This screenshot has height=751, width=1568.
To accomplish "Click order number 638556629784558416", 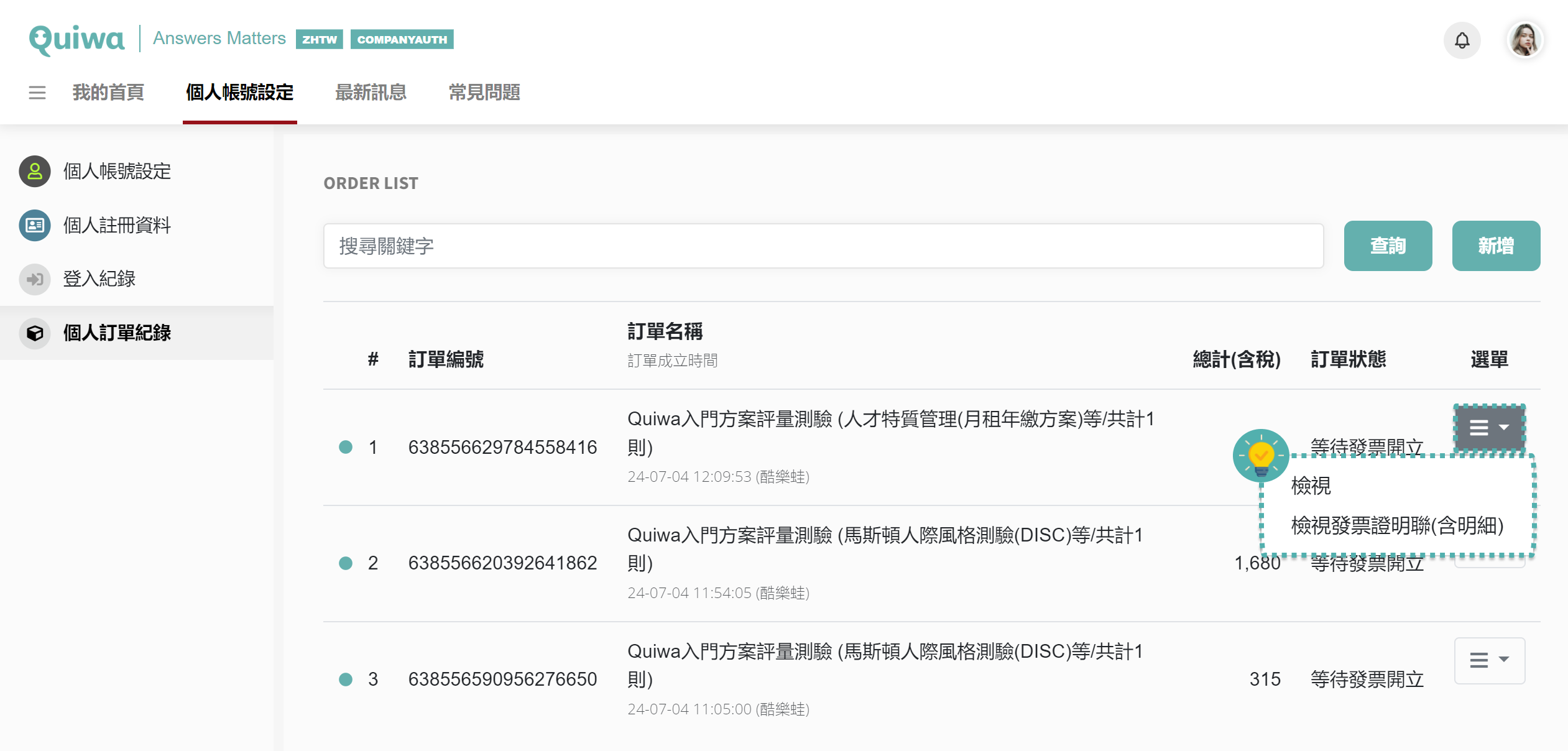I will [x=502, y=448].
